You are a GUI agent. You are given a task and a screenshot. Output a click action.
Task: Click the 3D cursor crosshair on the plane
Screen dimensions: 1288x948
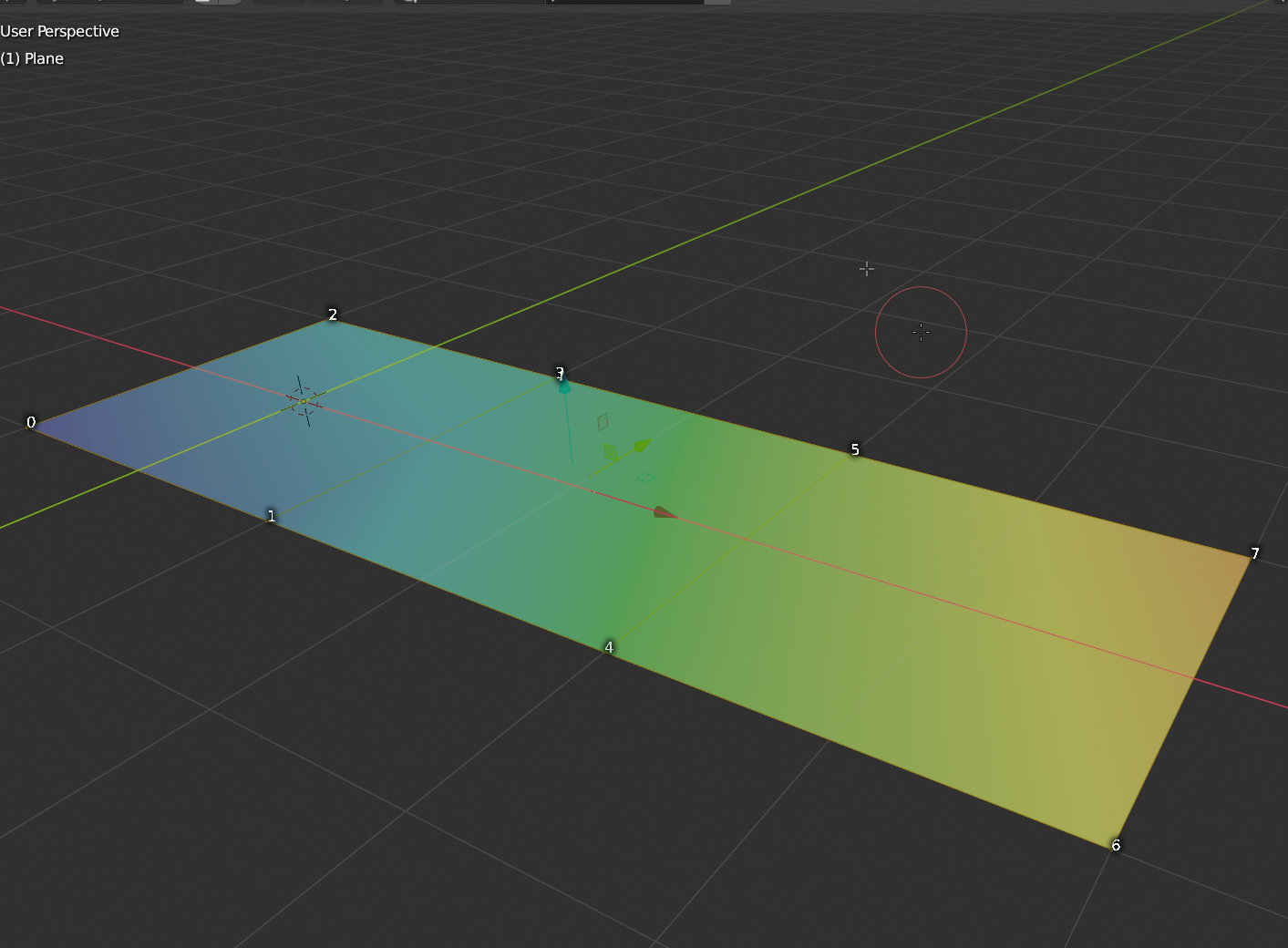click(304, 401)
